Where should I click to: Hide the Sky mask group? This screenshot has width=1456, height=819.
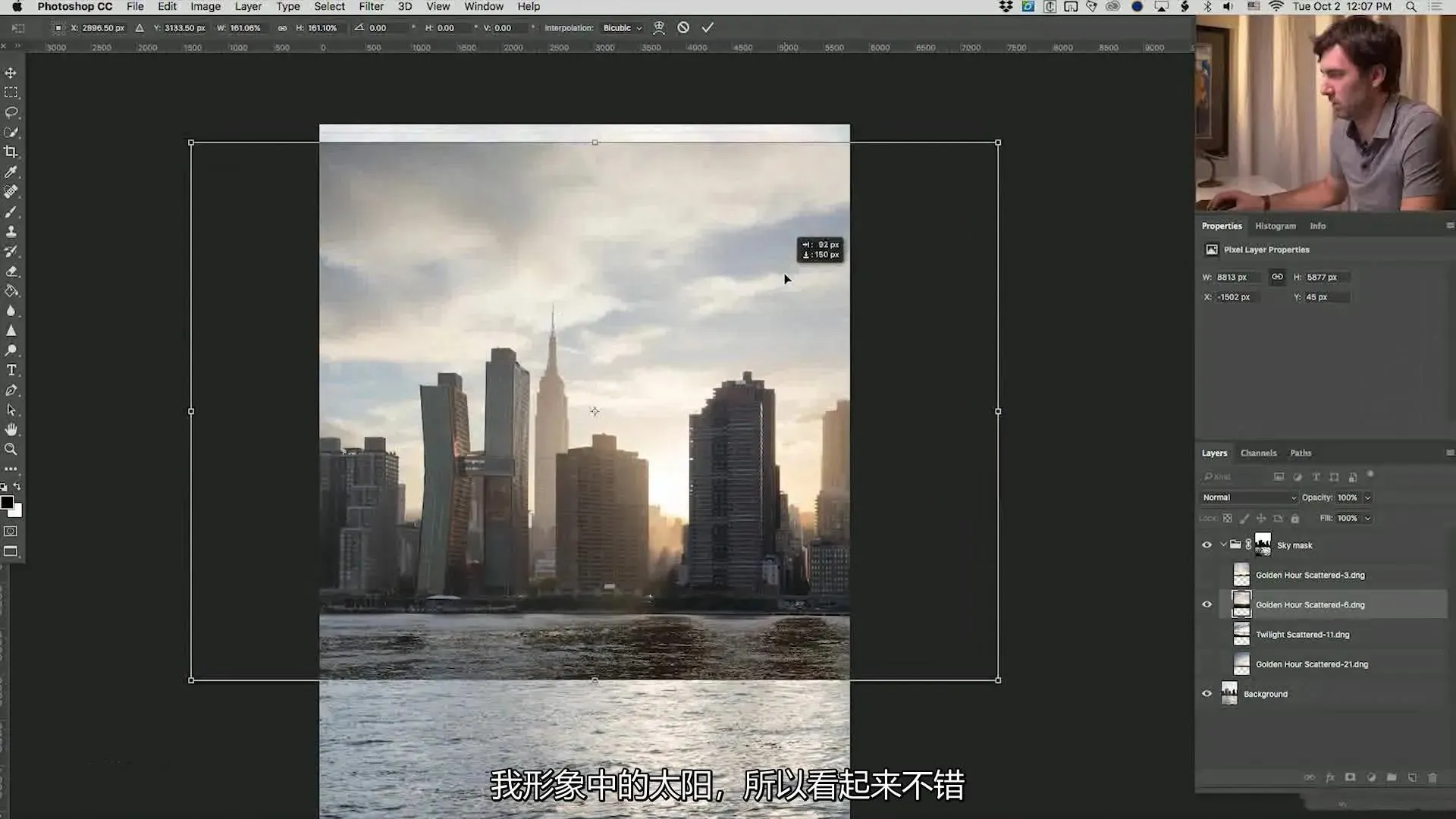1207,544
